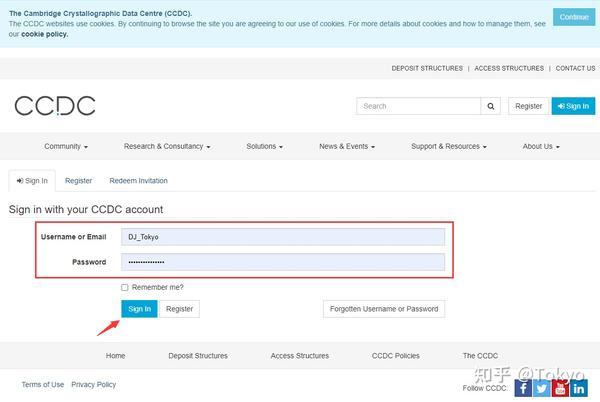This screenshot has height=402, width=600.
Task: Expand the Community dropdown menu
Action: [x=66, y=146]
